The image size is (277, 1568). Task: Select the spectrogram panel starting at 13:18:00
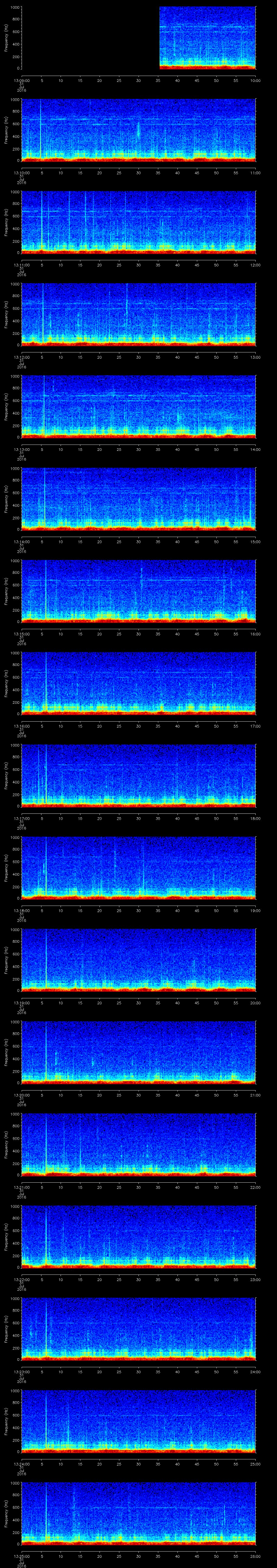[139, 868]
